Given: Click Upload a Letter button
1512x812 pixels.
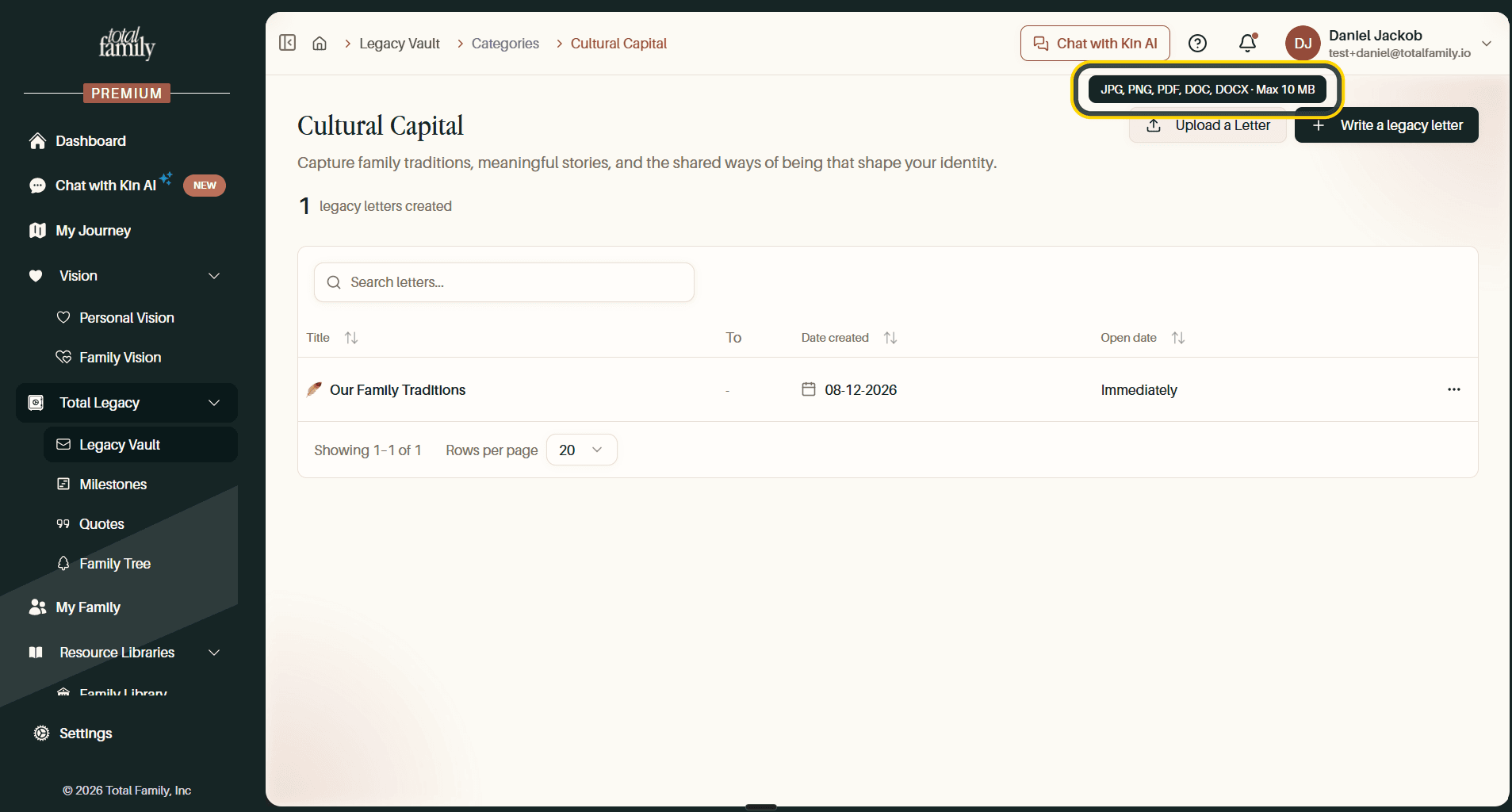Looking at the screenshot, I should (x=1208, y=125).
